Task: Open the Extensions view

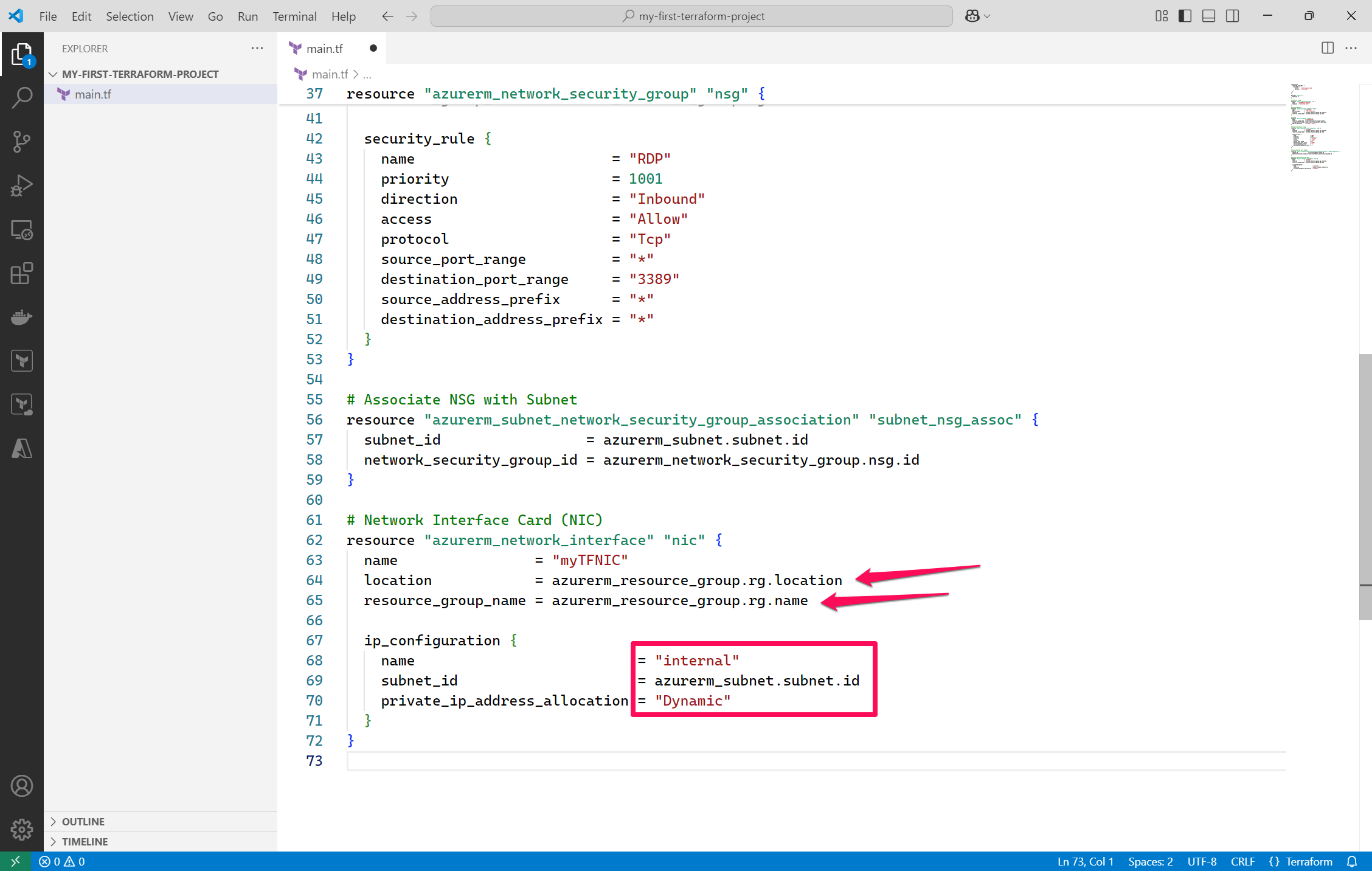Action: pyautogui.click(x=22, y=274)
